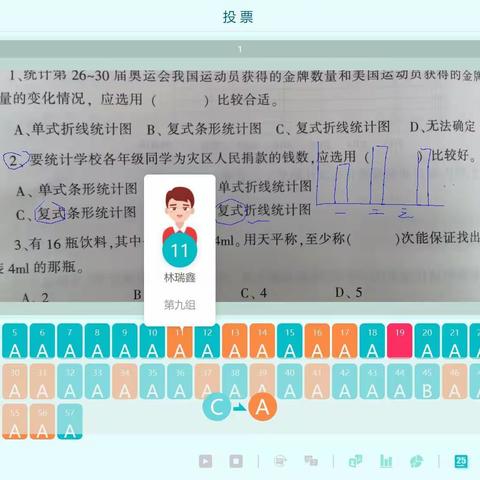Click the teal C answer circle

(217, 407)
